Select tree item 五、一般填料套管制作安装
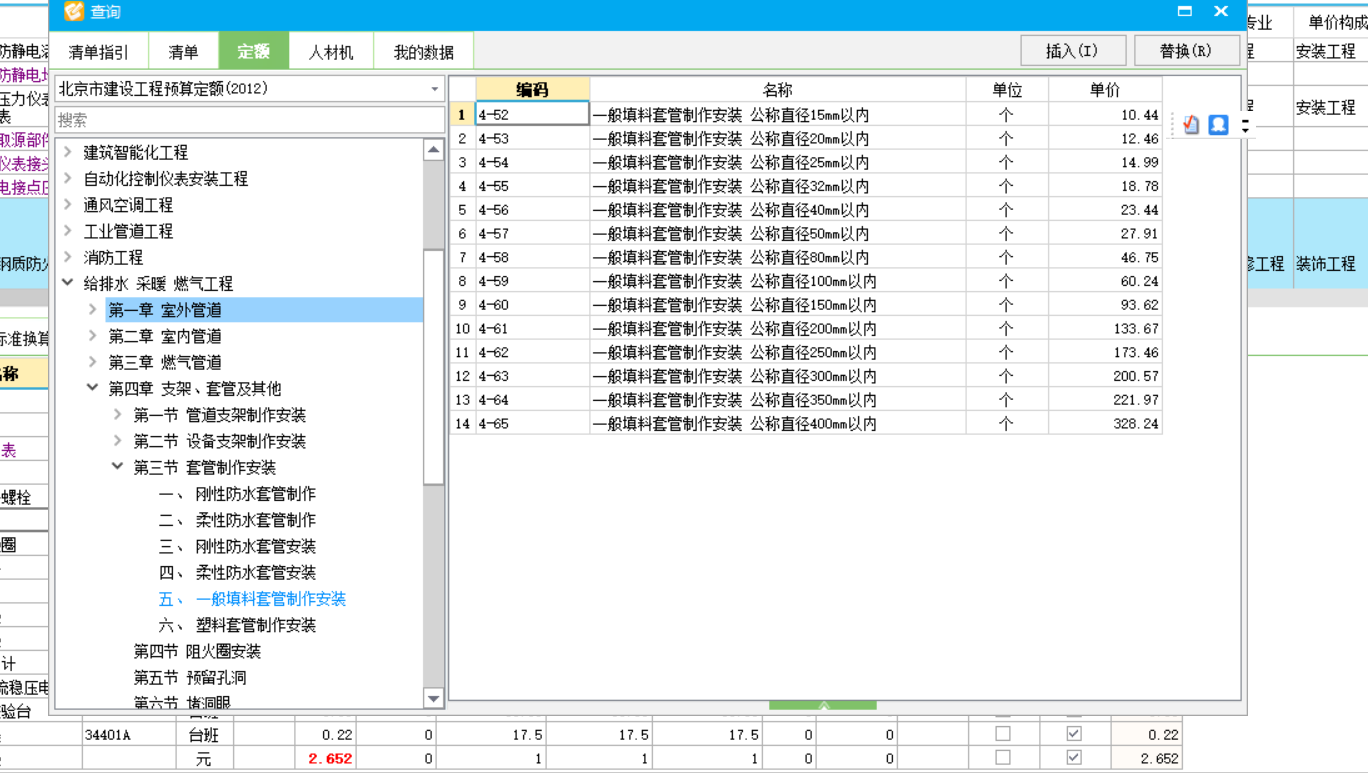 coord(252,599)
